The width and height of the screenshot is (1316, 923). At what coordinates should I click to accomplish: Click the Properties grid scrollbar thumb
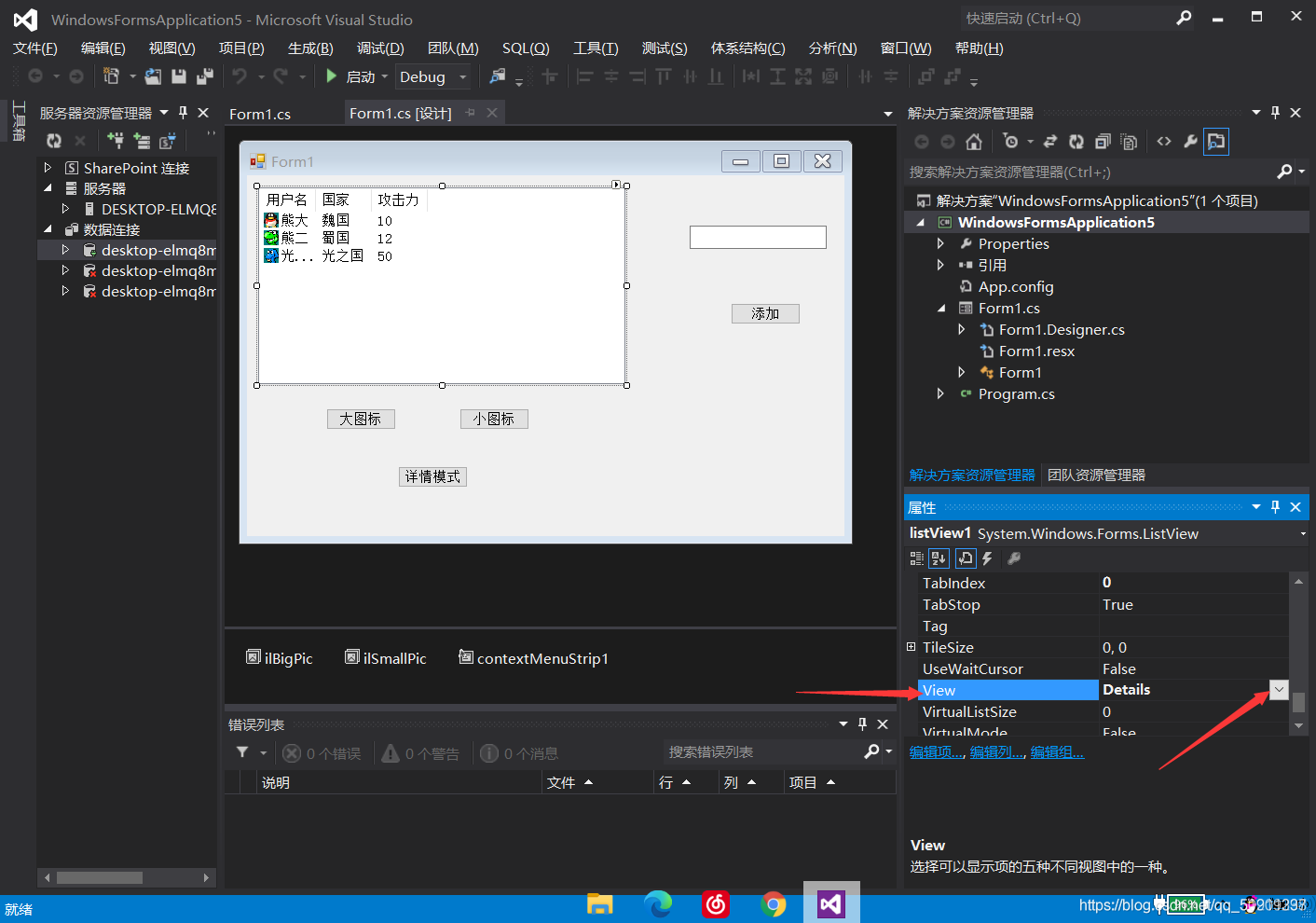tap(1298, 702)
